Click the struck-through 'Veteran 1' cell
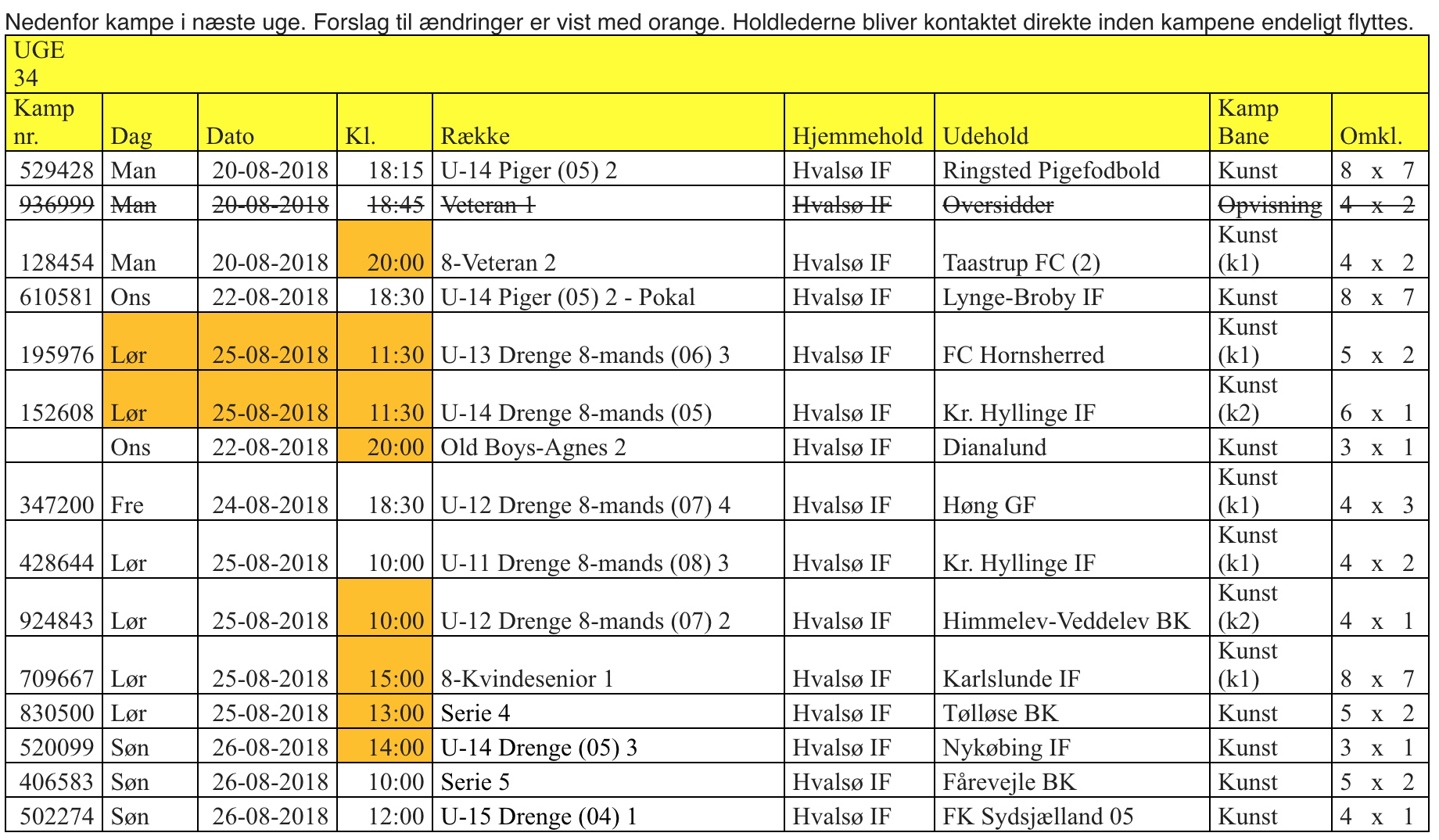 coord(608,203)
